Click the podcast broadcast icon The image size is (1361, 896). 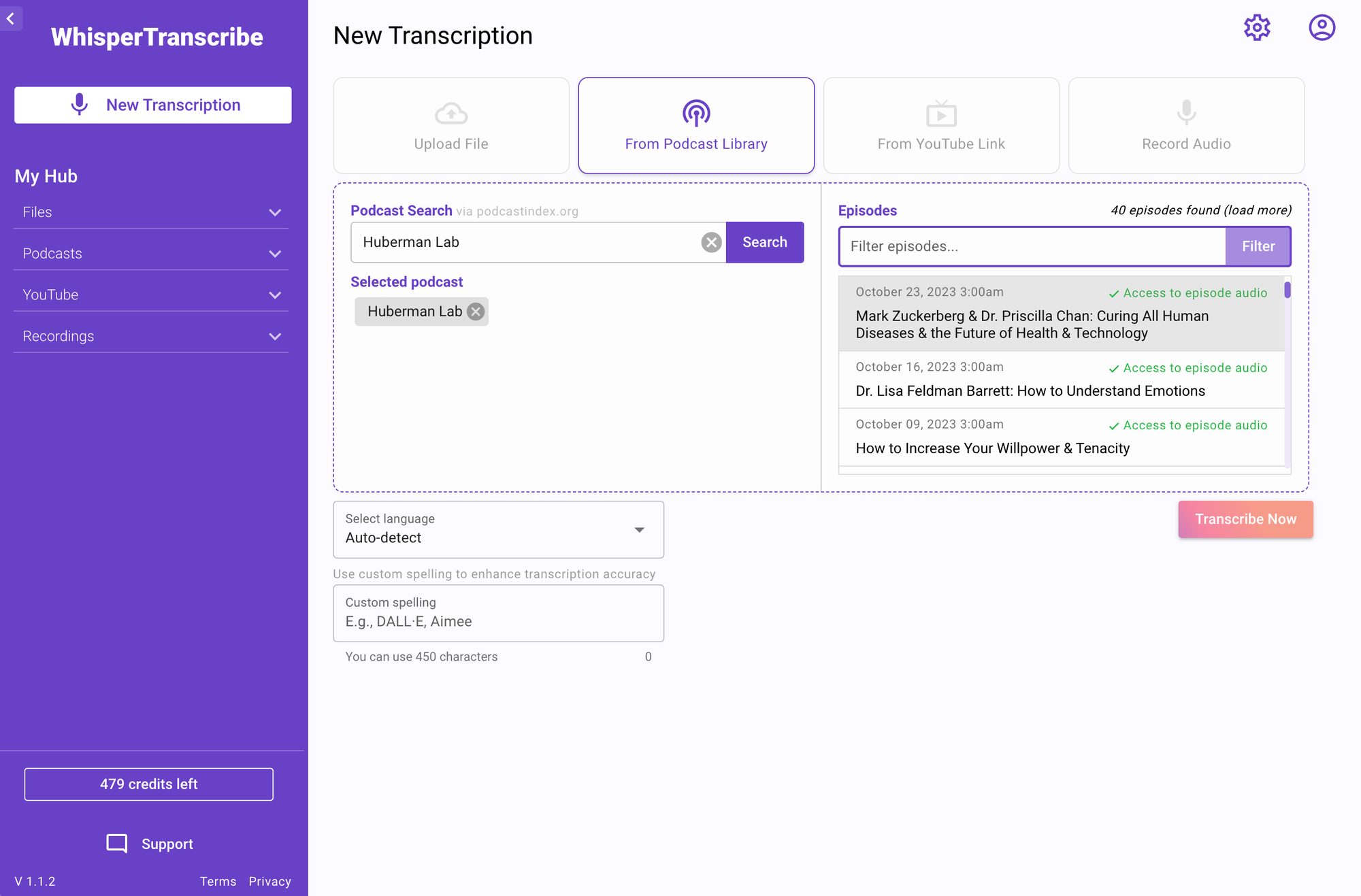[x=696, y=113]
